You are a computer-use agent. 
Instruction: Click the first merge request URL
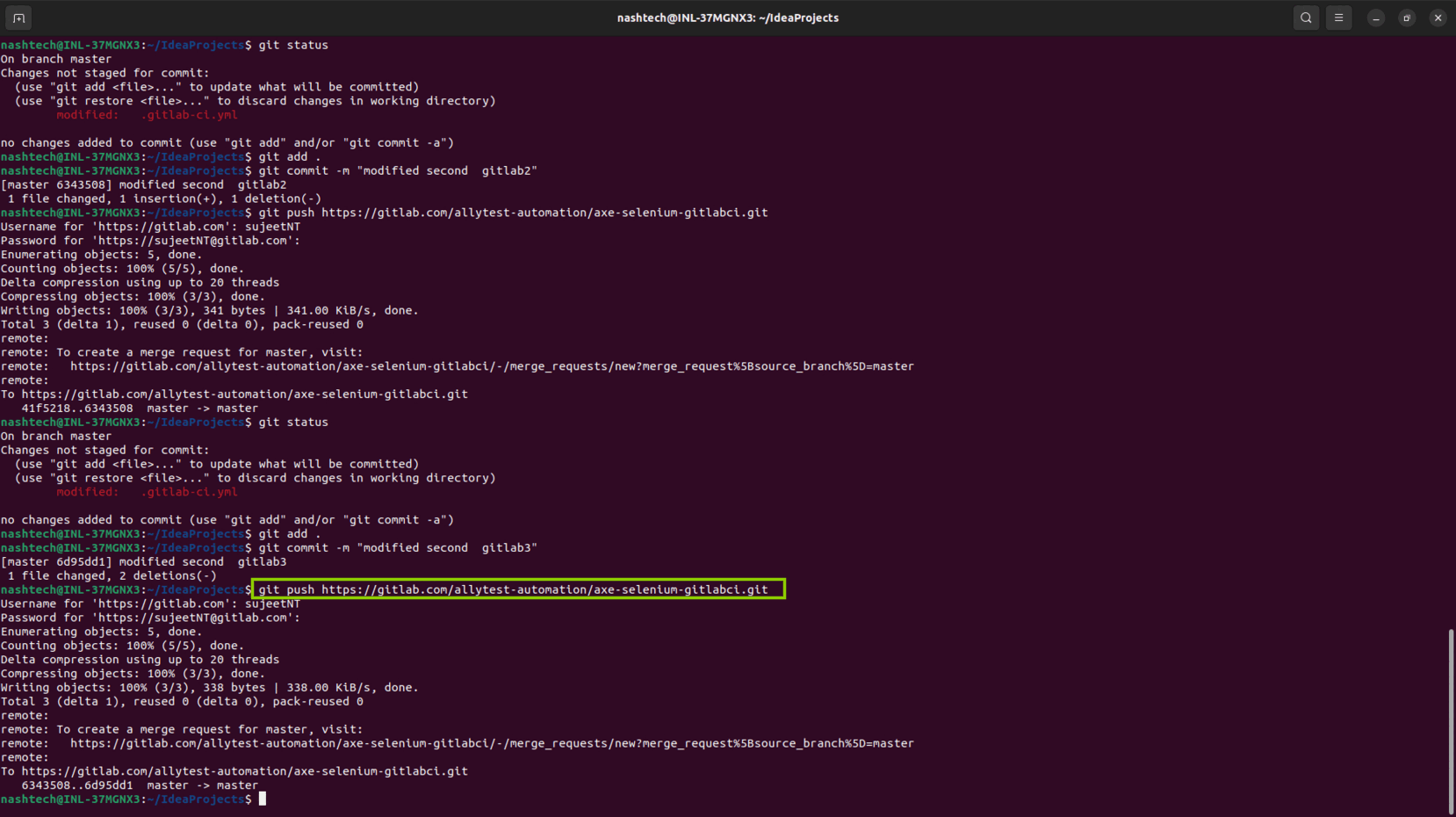click(492, 366)
